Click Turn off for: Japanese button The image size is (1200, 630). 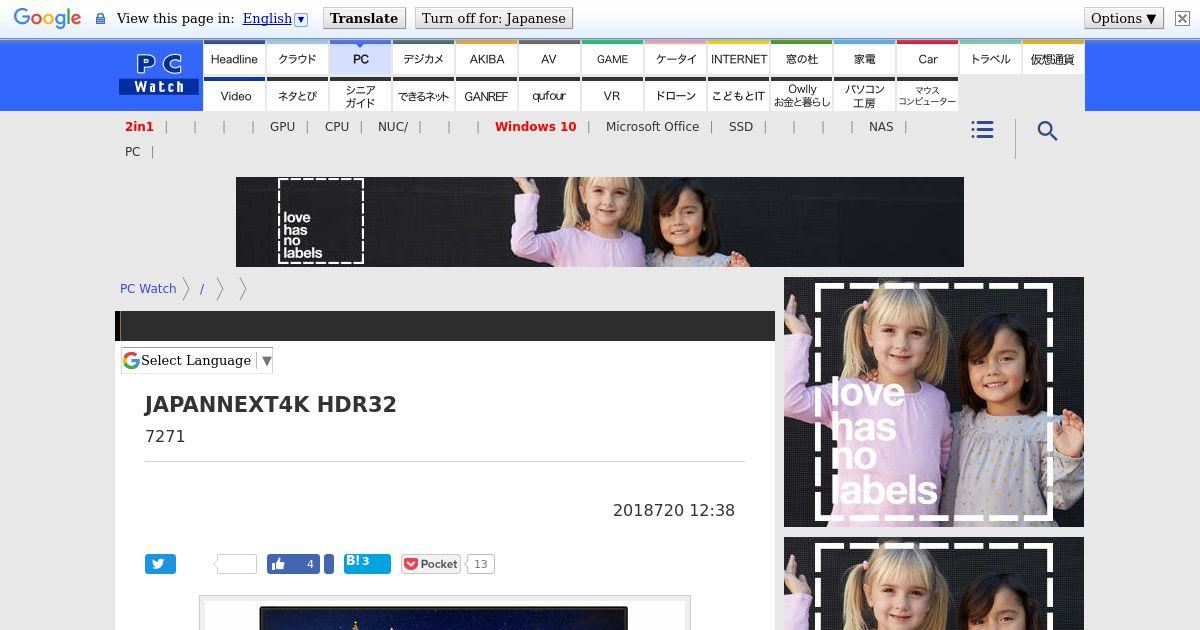(493, 18)
